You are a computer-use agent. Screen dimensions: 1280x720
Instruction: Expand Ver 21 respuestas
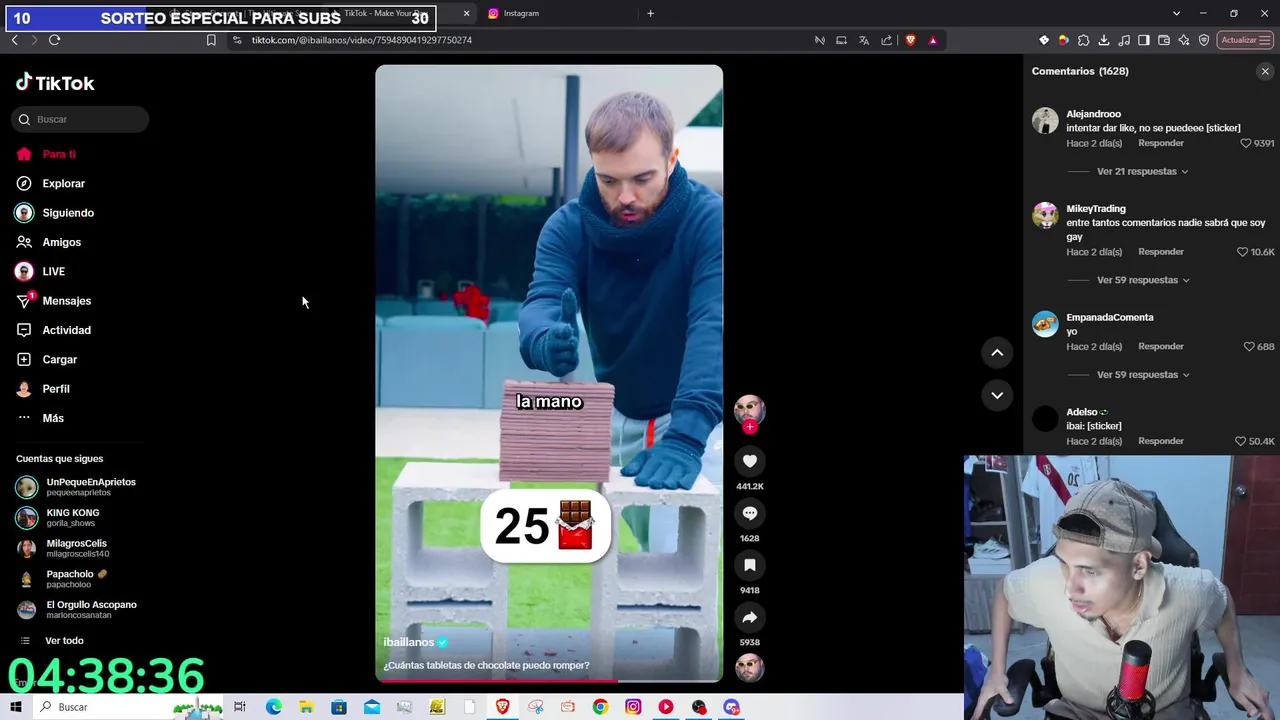pyautogui.click(x=1142, y=171)
